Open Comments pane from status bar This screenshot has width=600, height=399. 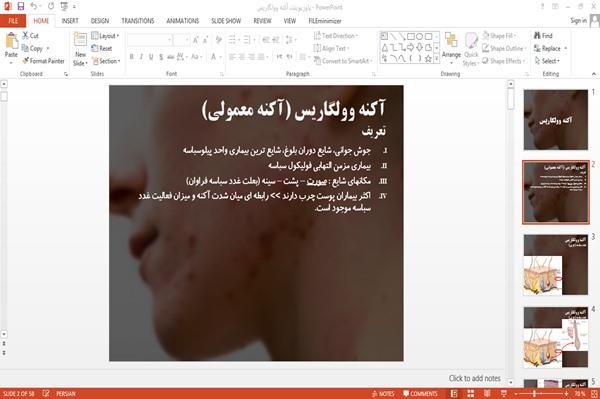pyautogui.click(x=420, y=393)
